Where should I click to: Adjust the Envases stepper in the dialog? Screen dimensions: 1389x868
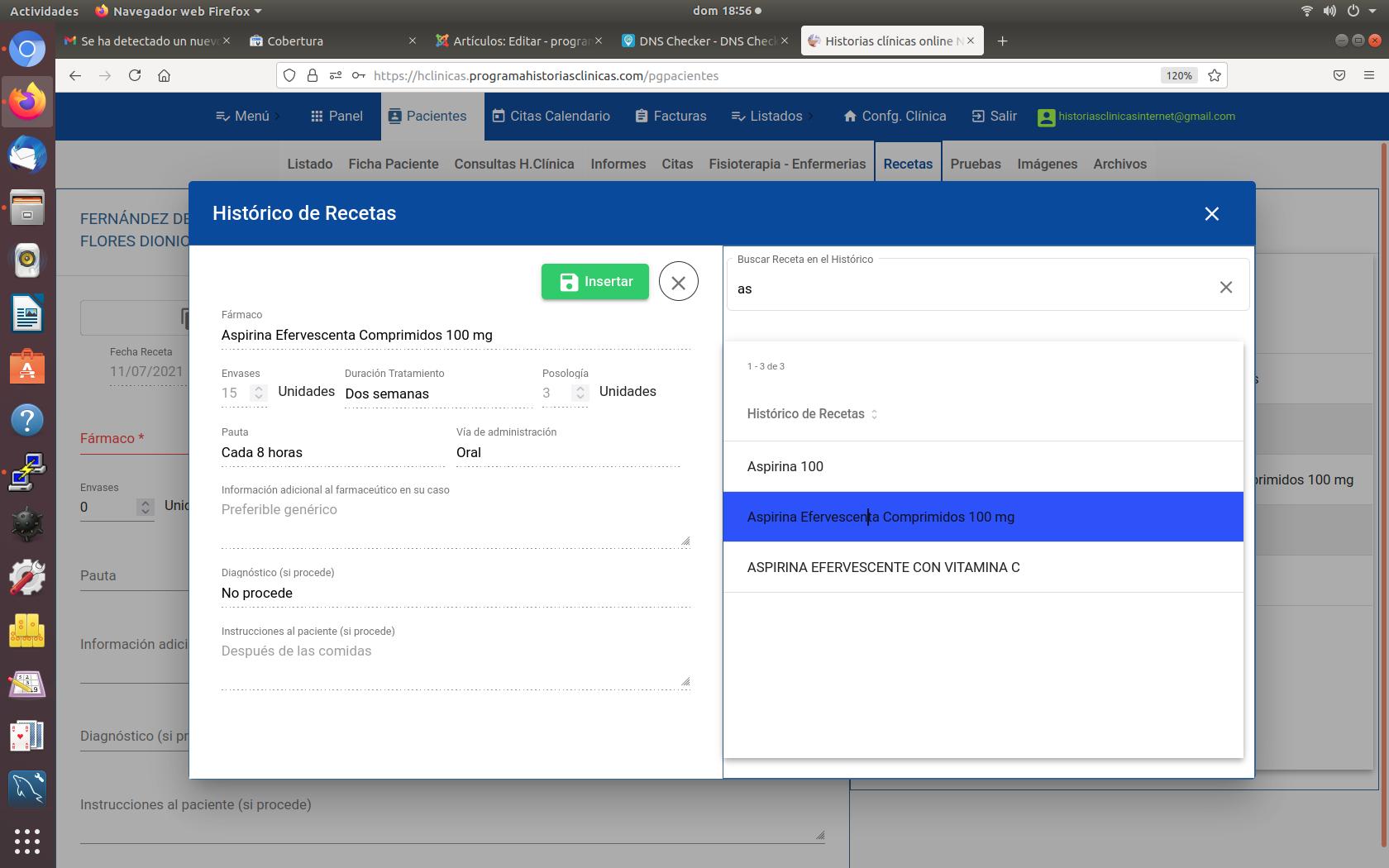[x=259, y=393]
